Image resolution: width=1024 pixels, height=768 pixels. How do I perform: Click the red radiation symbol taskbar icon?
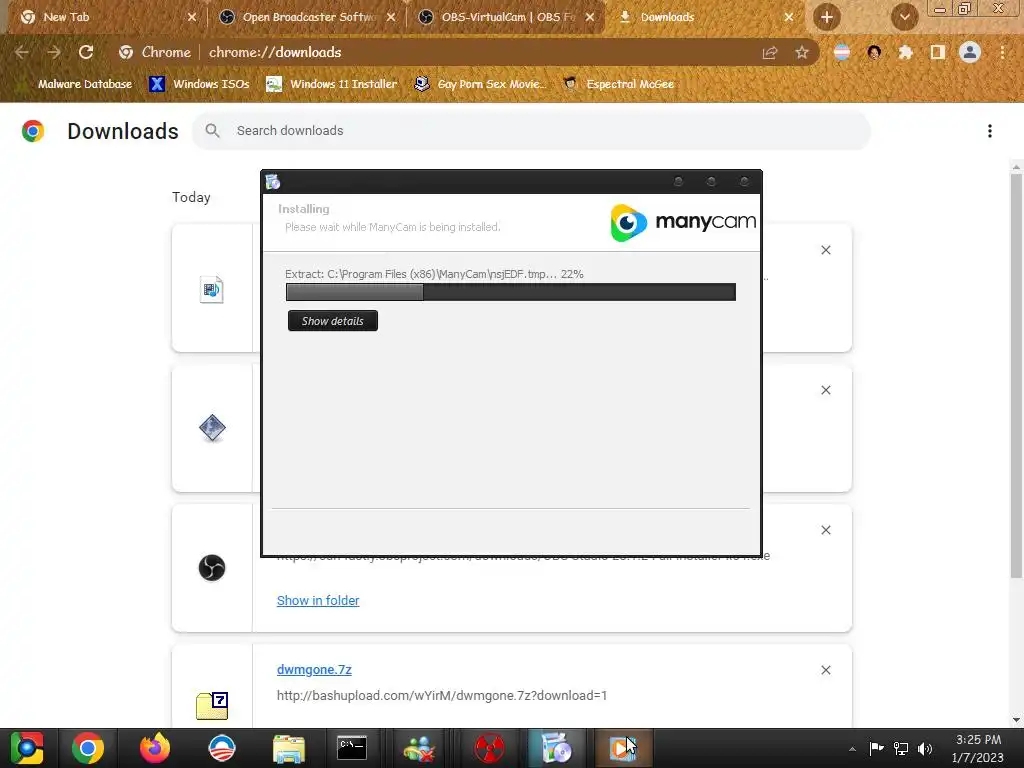(x=489, y=748)
